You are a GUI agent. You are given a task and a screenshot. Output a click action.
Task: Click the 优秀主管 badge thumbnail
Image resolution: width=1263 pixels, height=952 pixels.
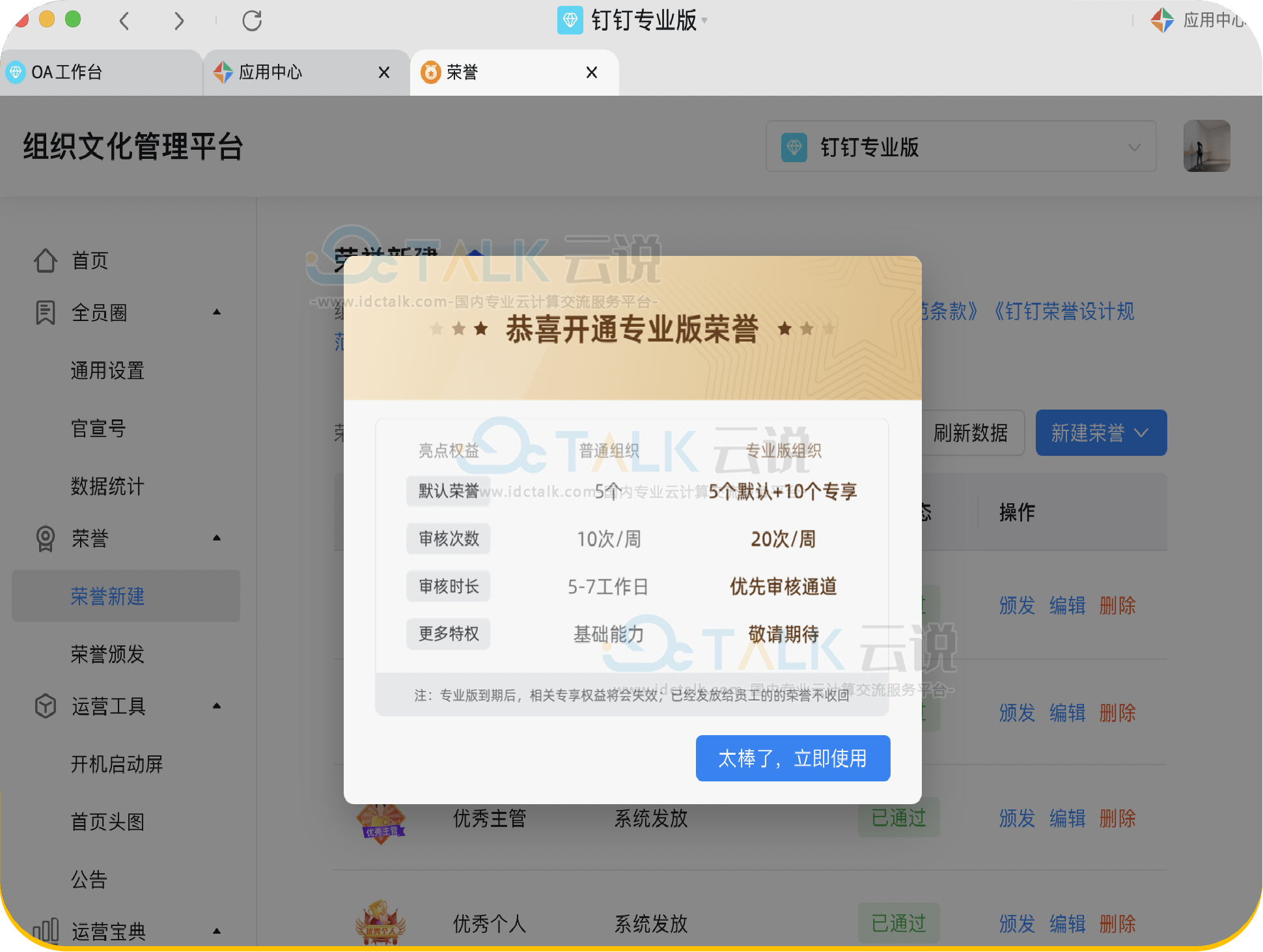(381, 823)
